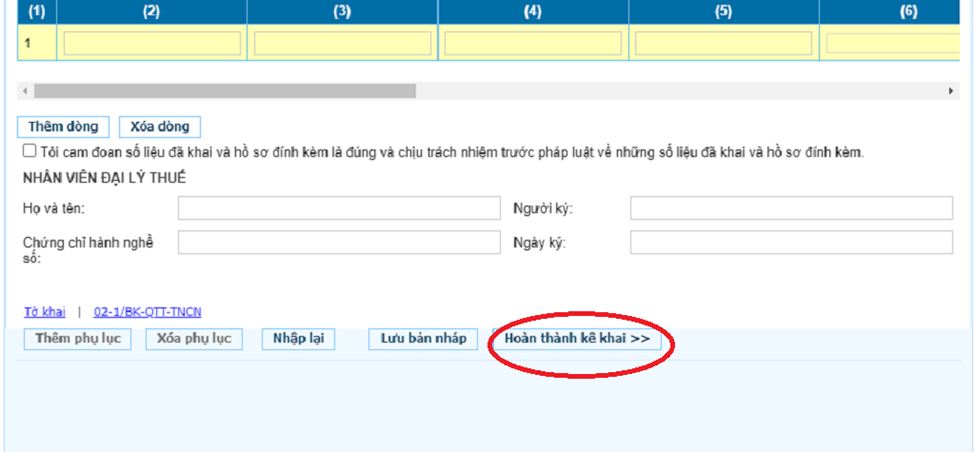Click the Thêm dòng button
The width and height of the screenshot is (975, 453).
coord(63,127)
